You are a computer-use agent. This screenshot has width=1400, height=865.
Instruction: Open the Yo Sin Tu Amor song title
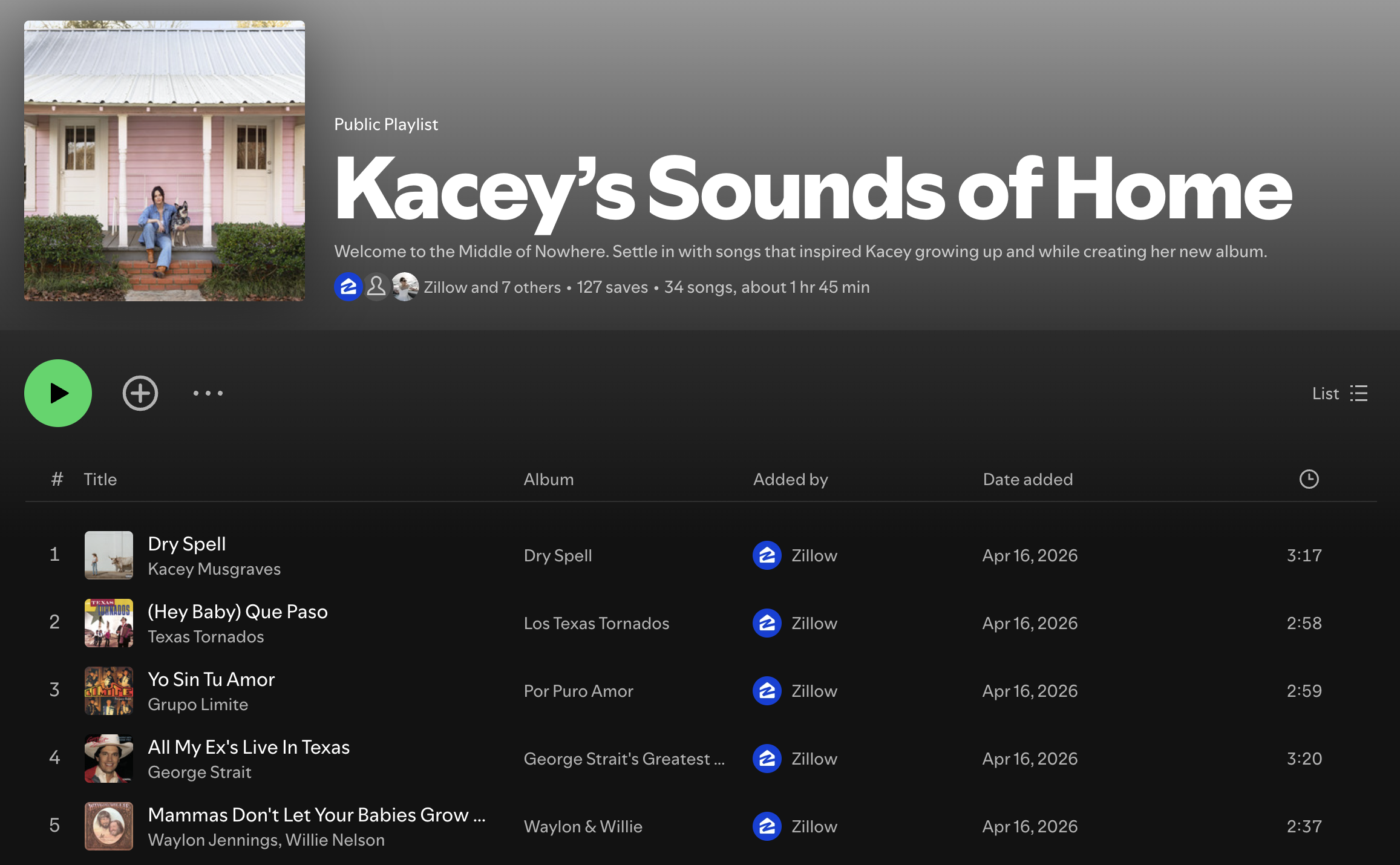[211, 679]
